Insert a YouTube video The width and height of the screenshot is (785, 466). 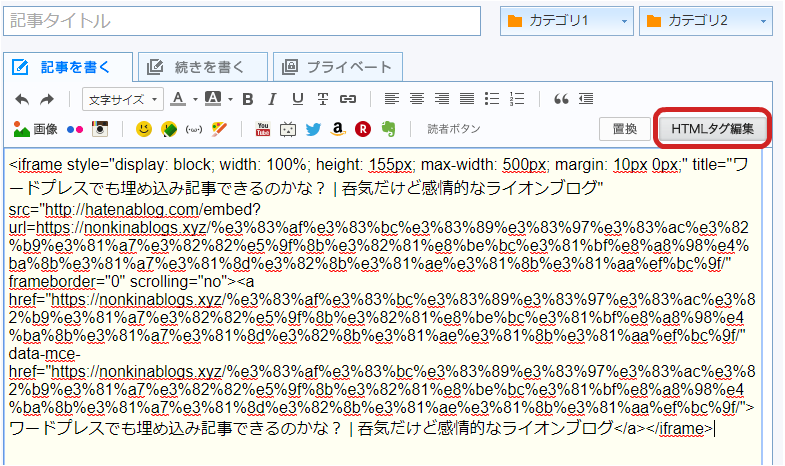263,129
